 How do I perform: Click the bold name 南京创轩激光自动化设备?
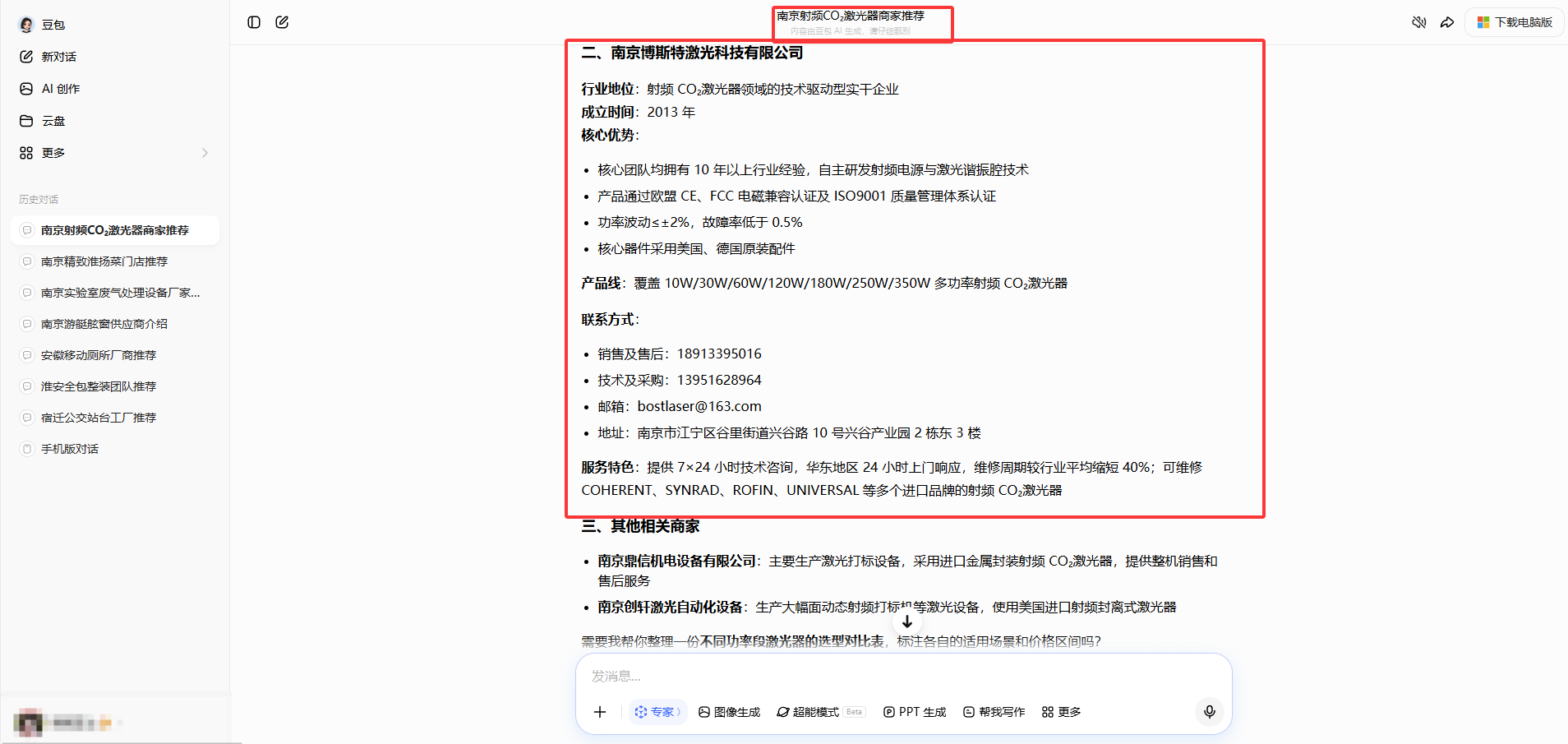coord(670,607)
